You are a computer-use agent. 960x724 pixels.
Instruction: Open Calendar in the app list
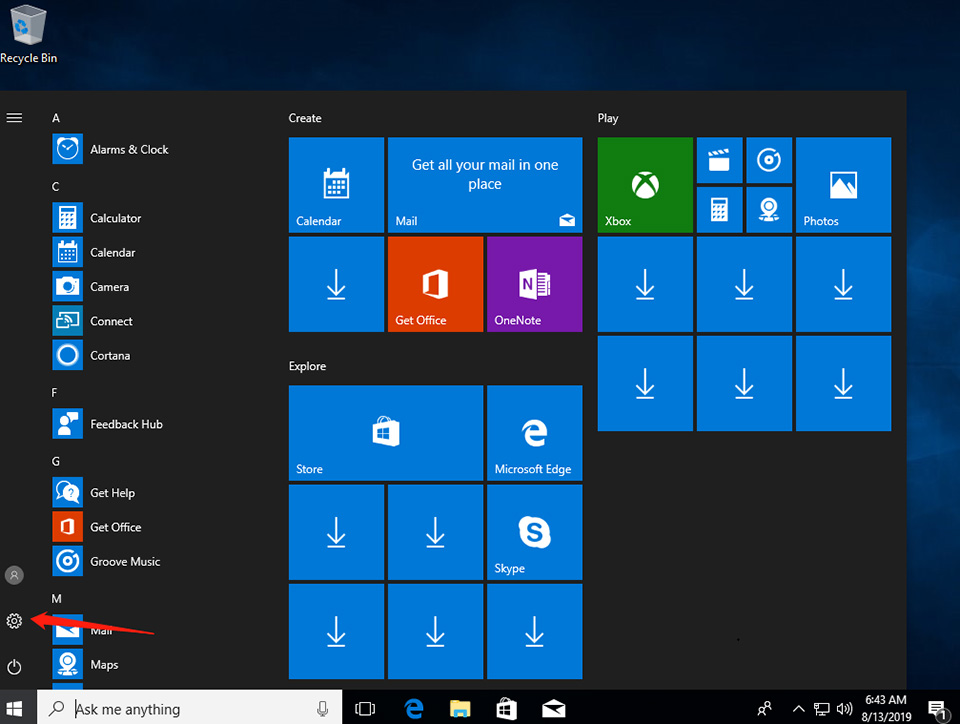(x=94, y=252)
